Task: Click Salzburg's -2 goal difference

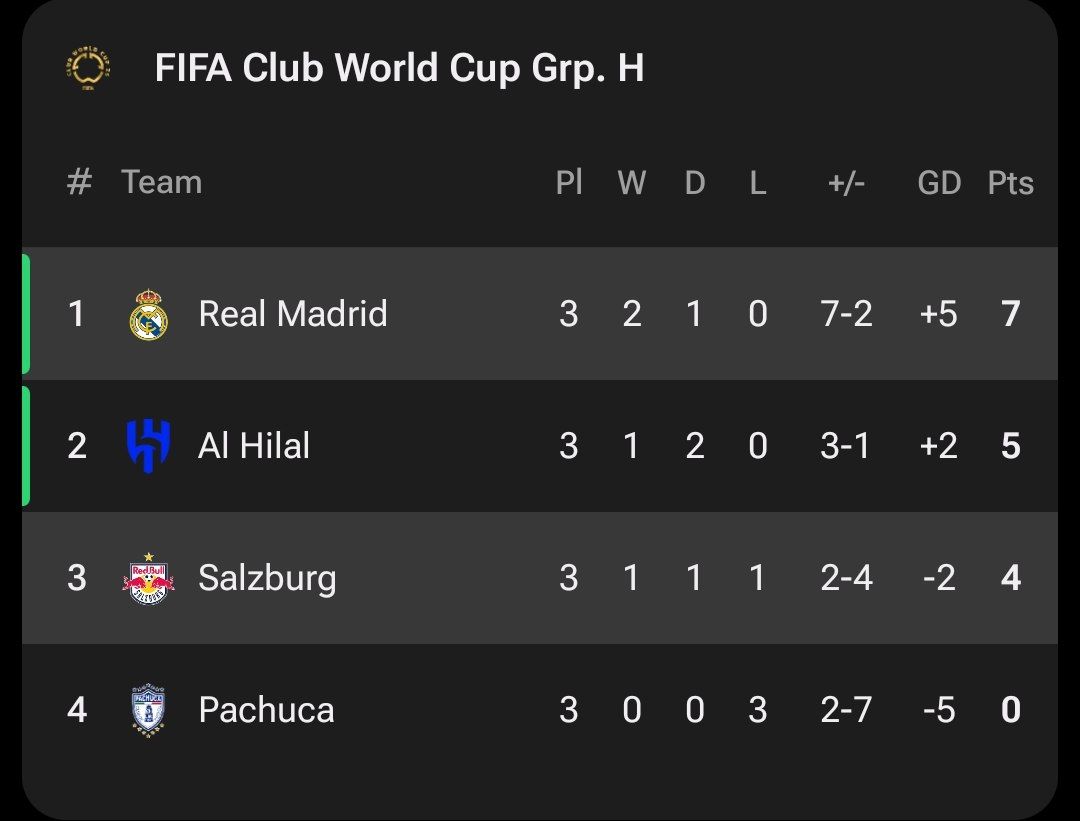Action: [939, 578]
